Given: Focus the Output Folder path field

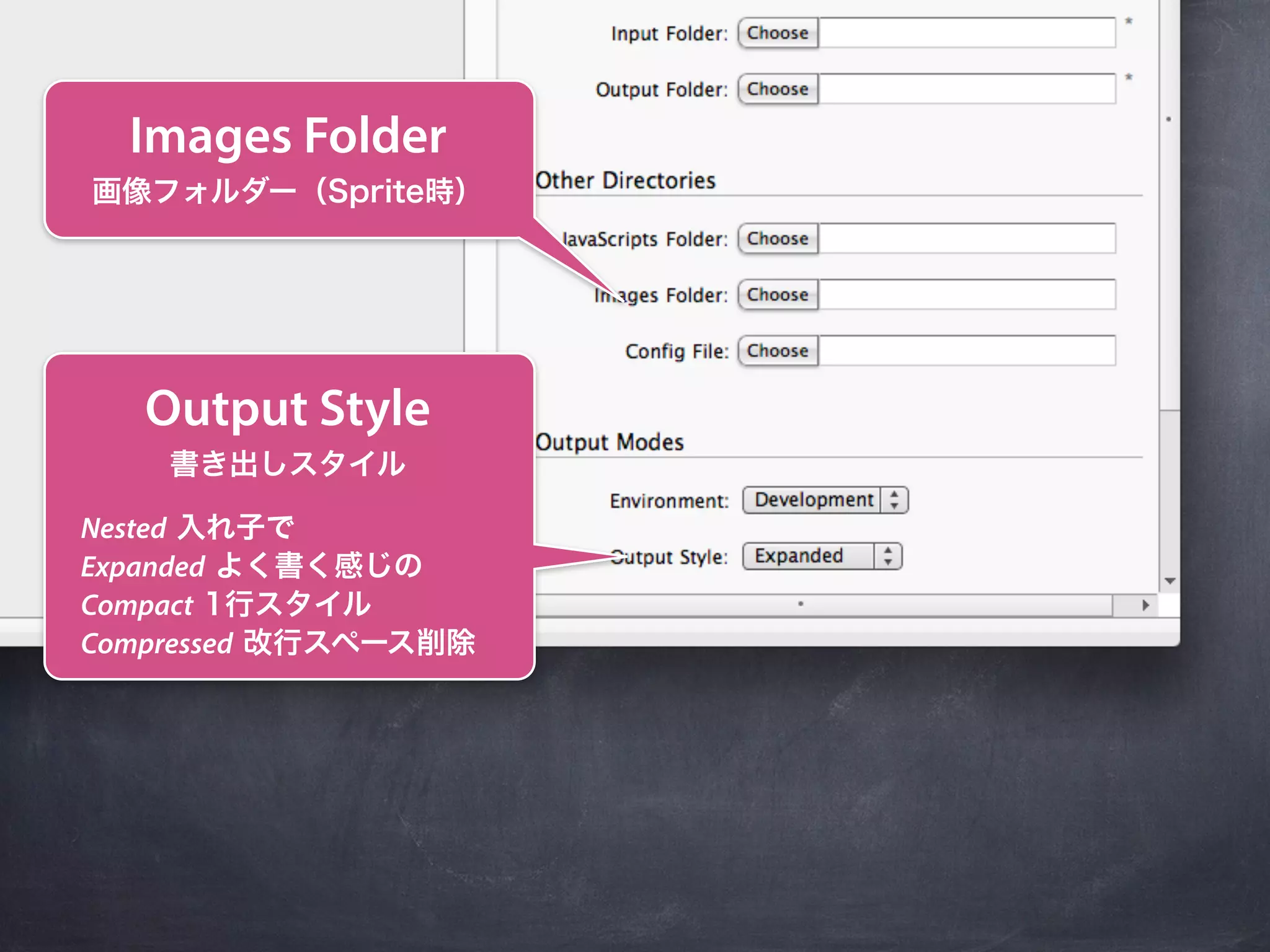Looking at the screenshot, I should (x=967, y=89).
